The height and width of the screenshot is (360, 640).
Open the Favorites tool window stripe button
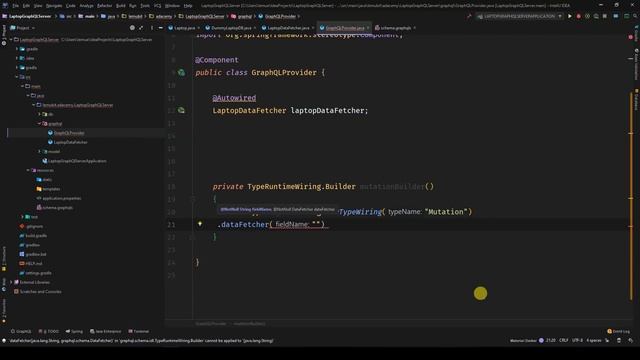[4, 311]
